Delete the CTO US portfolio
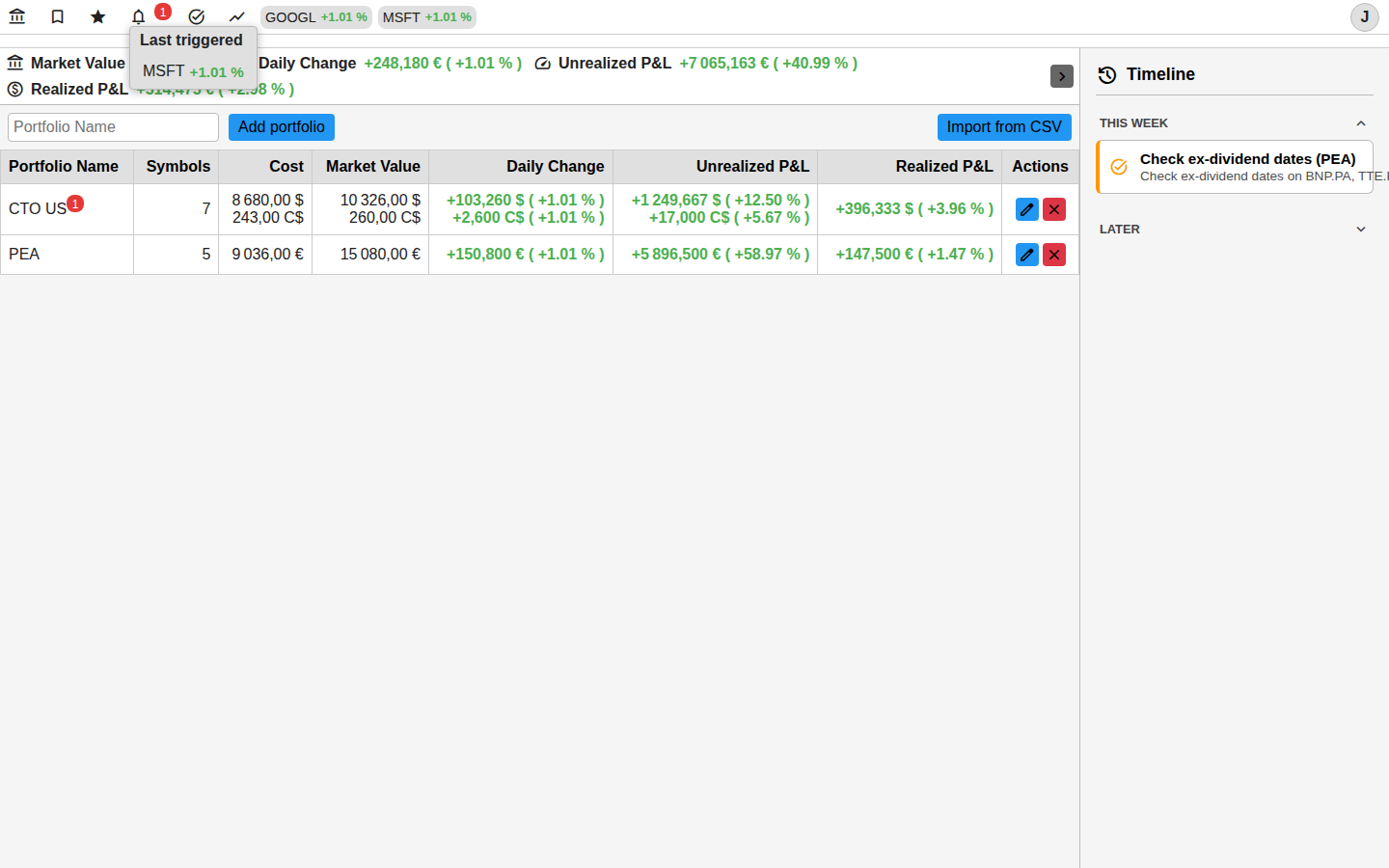This screenshot has height=868, width=1389. [x=1054, y=209]
